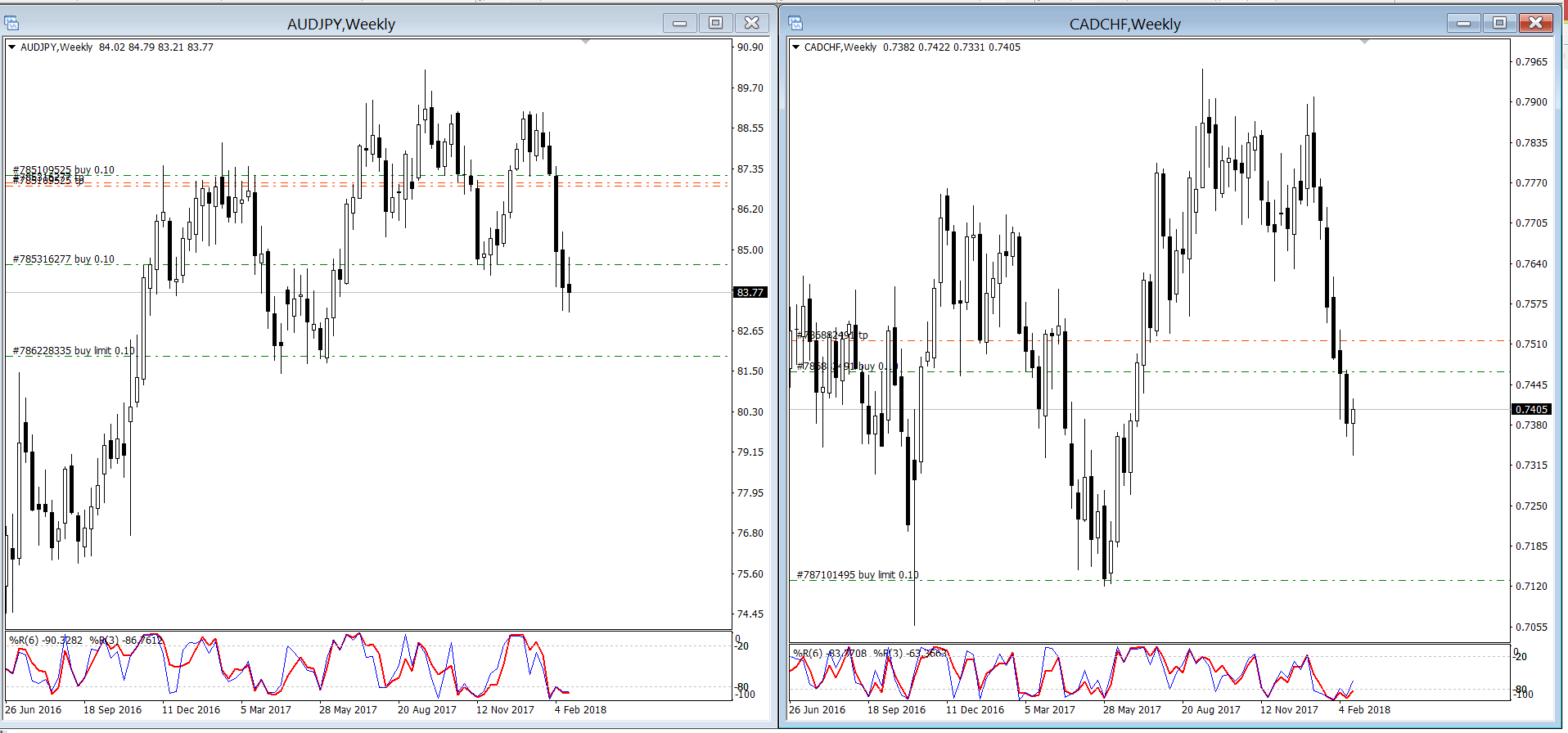Click the 4 Feb 2018 date in AUDJPY chart

point(580,710)
